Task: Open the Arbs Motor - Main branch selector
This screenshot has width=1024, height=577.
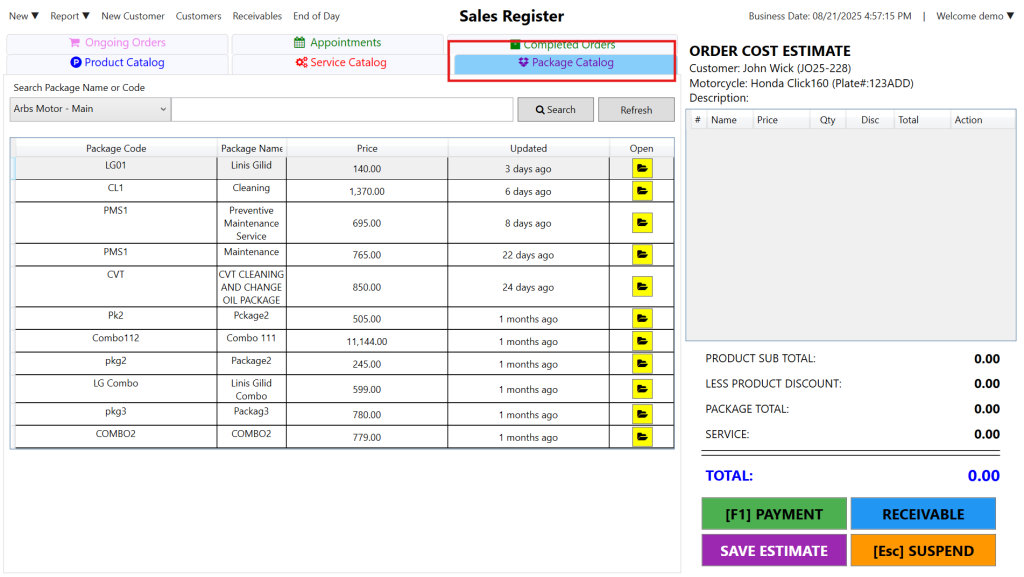Action: tap(90, 109)
